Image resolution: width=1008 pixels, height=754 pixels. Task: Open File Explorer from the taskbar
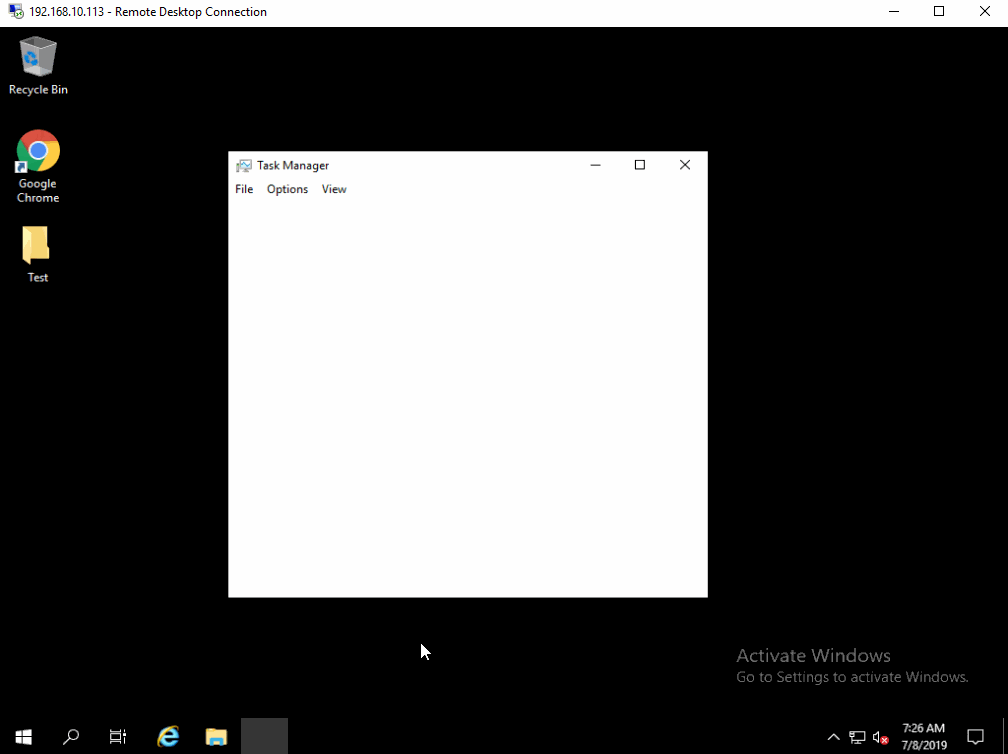point(216,737)
